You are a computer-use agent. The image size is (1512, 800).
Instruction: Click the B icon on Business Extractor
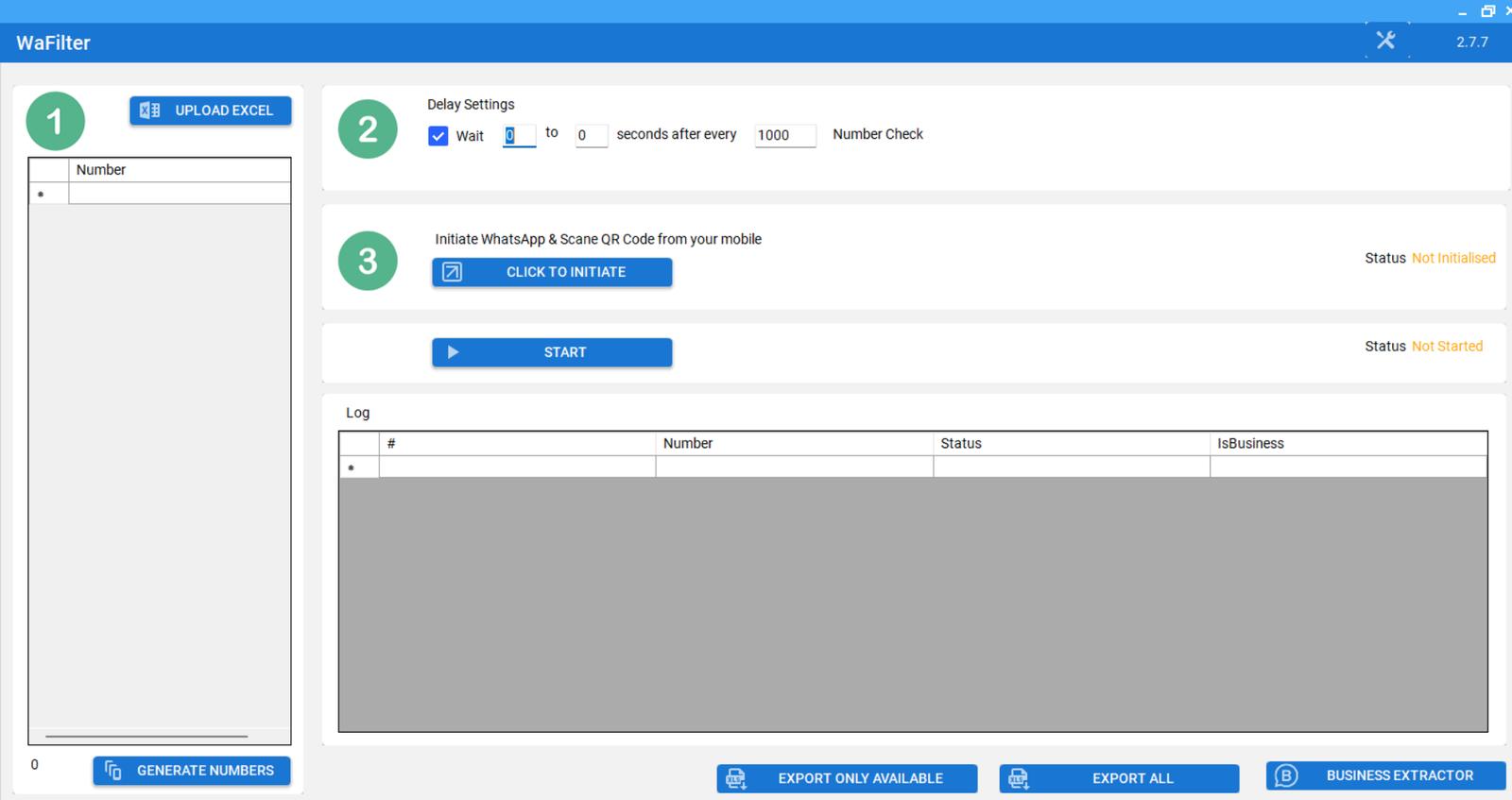pos(1286,775)
